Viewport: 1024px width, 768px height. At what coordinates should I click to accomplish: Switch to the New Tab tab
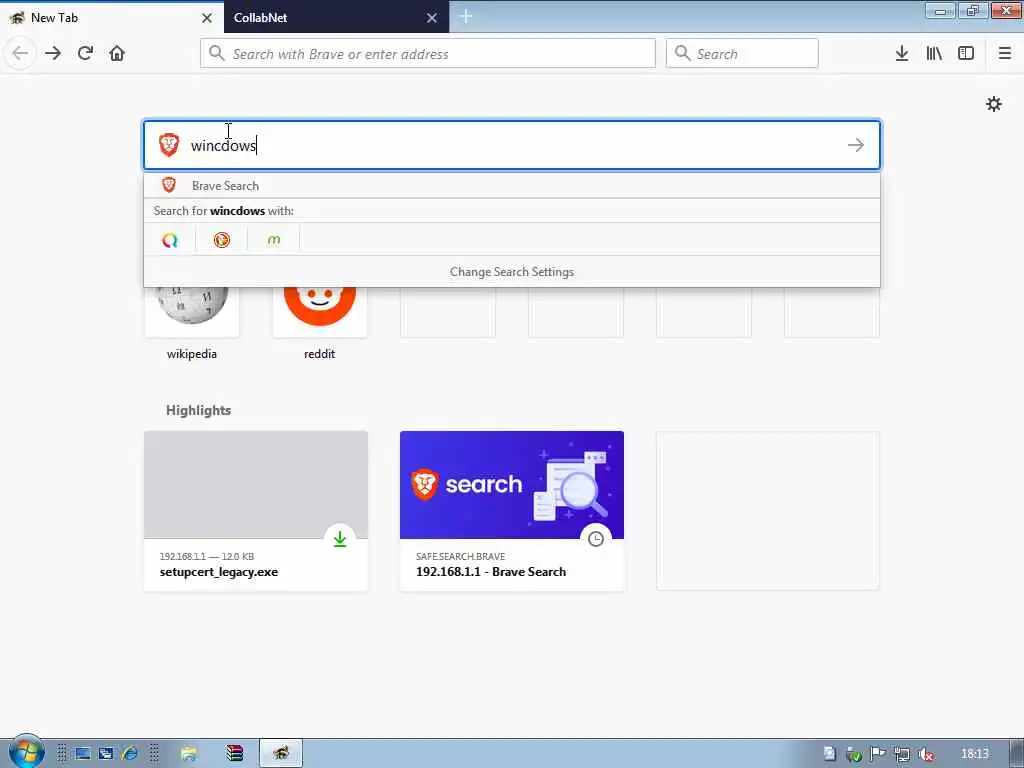coord(111,18)
